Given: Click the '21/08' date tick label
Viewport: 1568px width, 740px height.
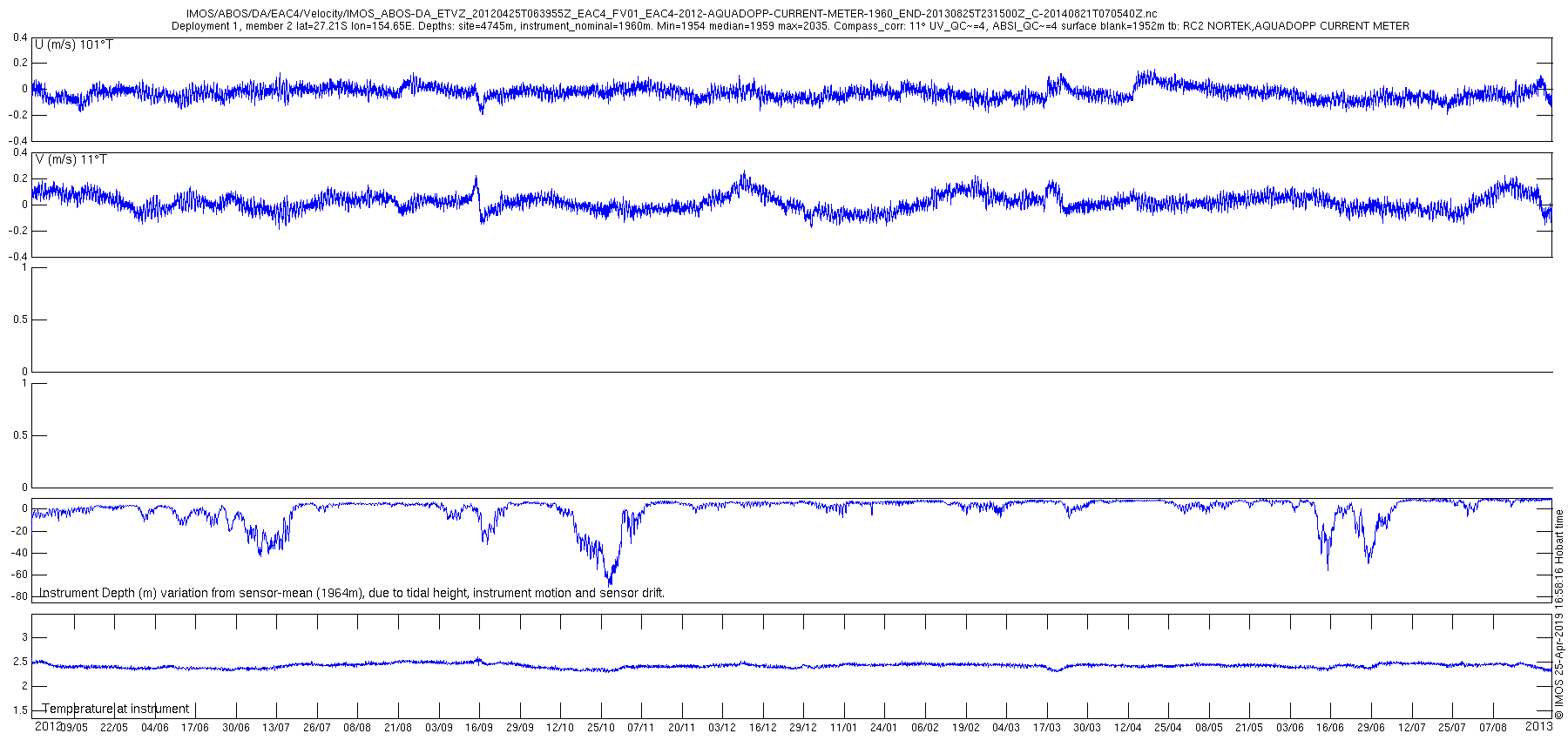Looking at the screenshot, I should coord(398,728).
